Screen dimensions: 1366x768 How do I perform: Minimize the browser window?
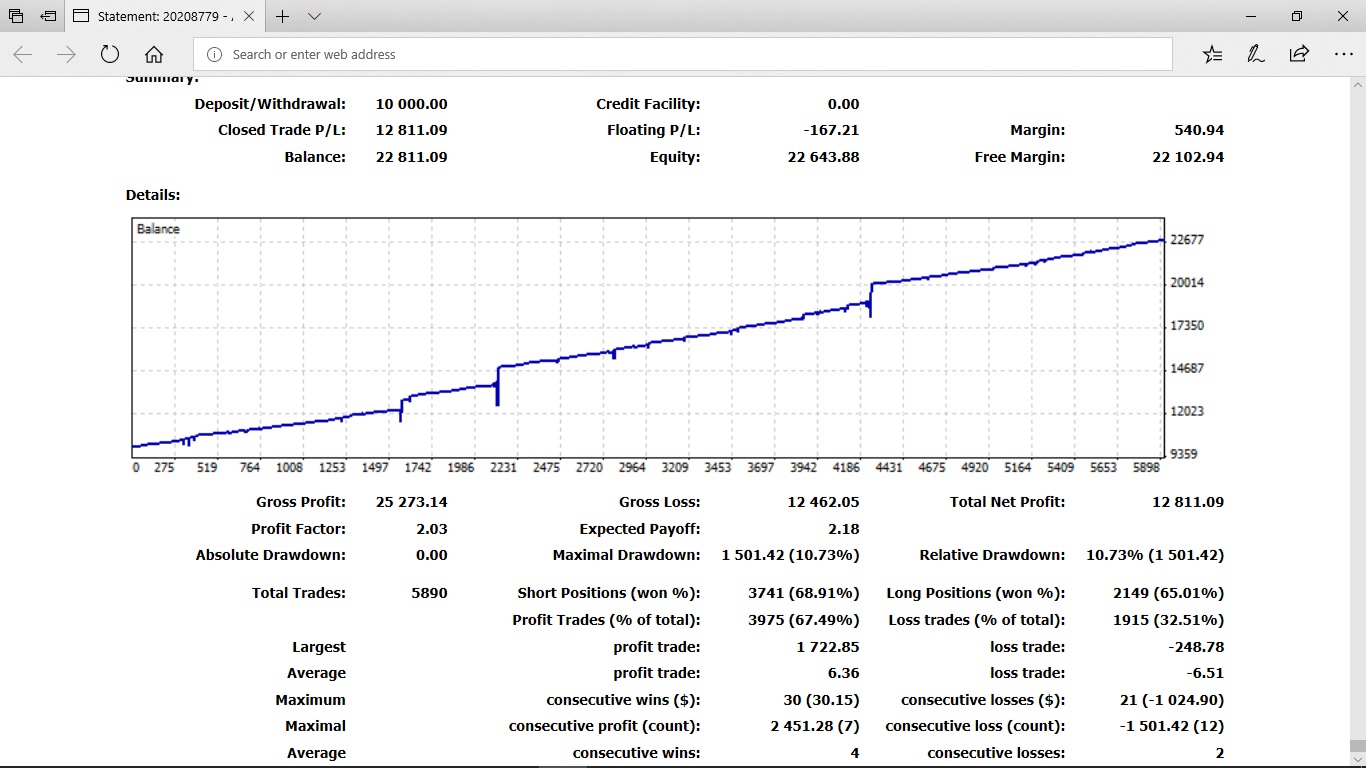[1251, 17]
